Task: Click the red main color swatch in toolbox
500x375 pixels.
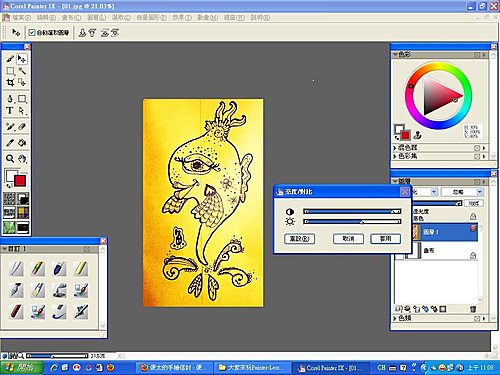Action: [20, 181]
